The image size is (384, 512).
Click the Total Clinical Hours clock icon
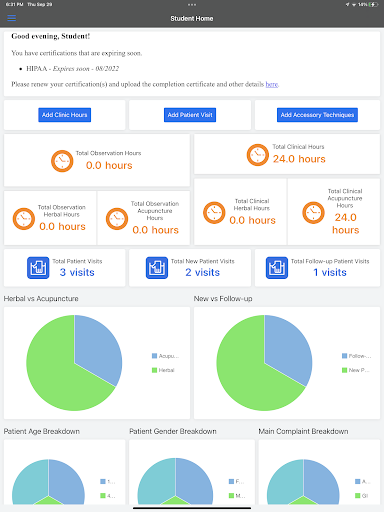tap(258, 155)
